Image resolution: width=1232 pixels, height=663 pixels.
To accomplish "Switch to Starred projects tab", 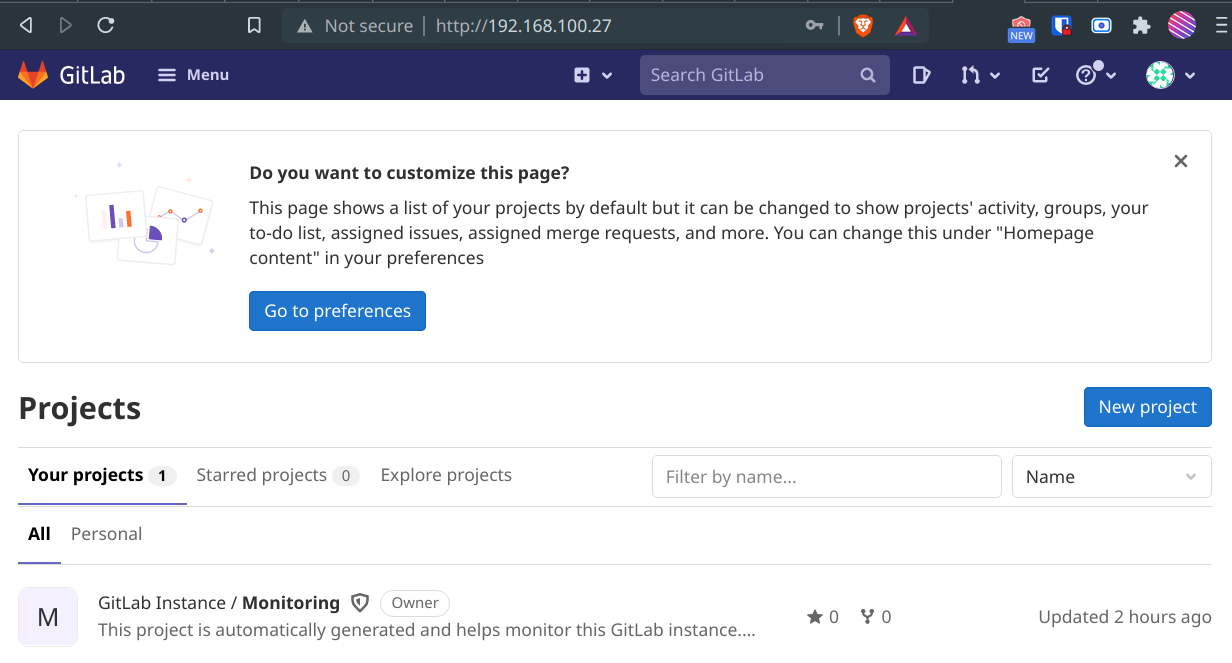I will [x=276, y=476].
